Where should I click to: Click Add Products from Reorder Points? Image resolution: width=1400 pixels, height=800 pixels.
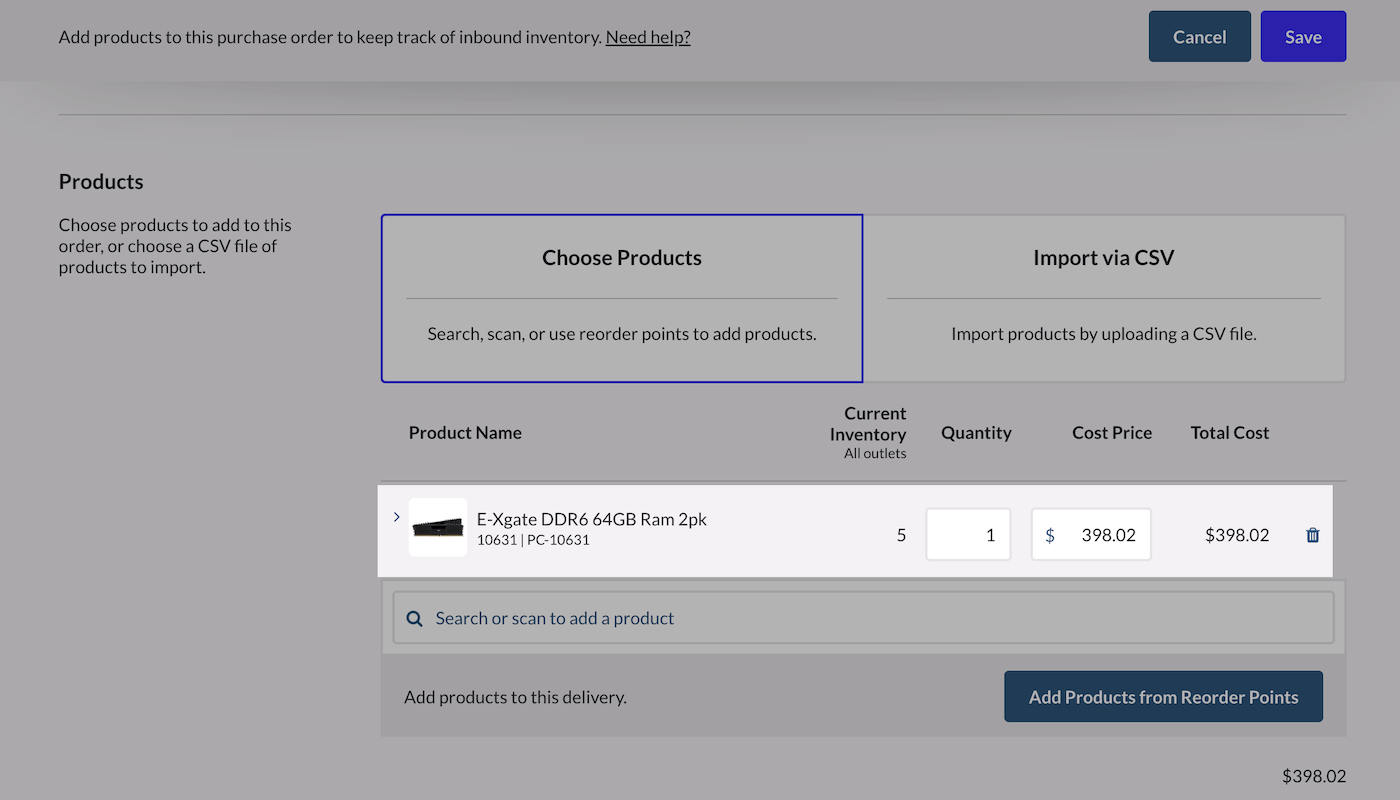(x=1163, y=697)
